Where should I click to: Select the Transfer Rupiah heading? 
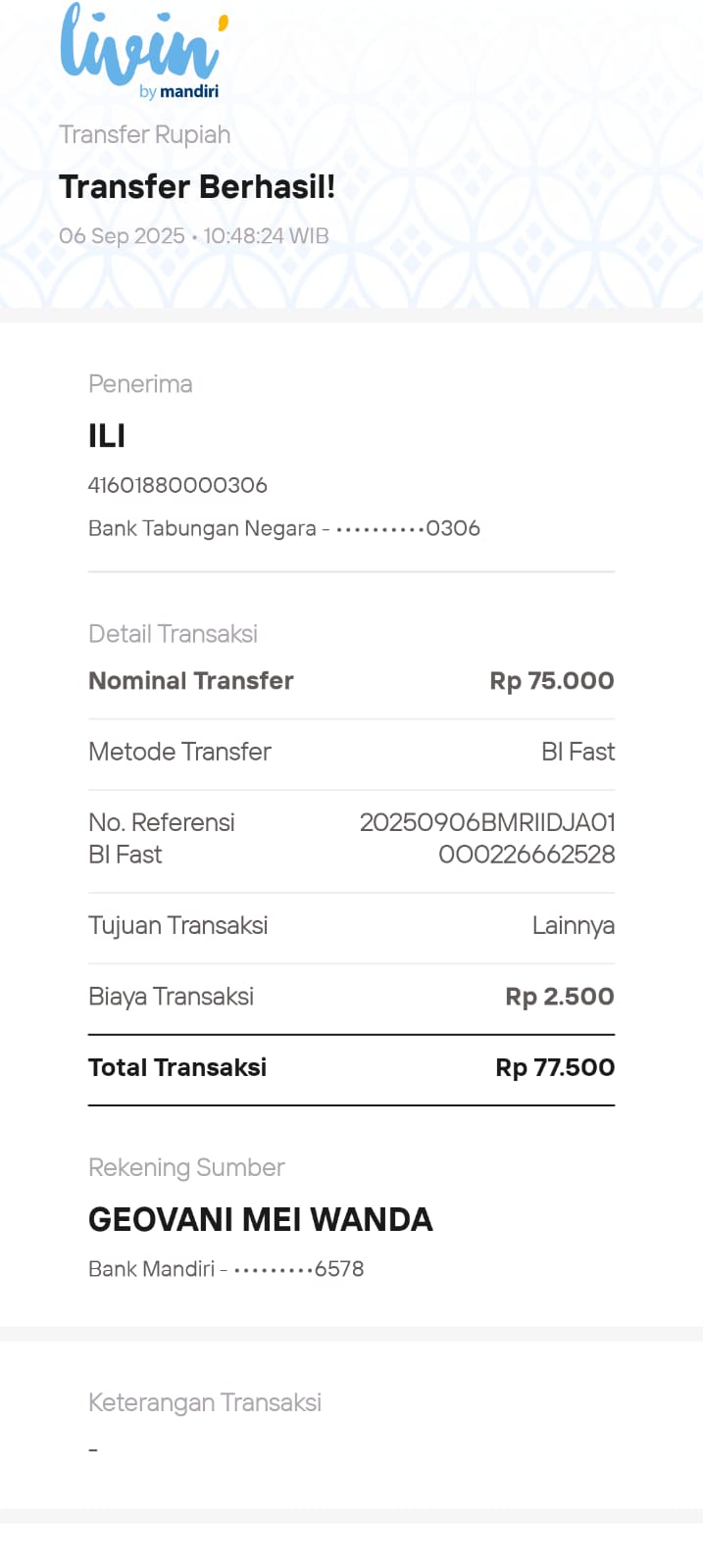[x=144, y=134]
